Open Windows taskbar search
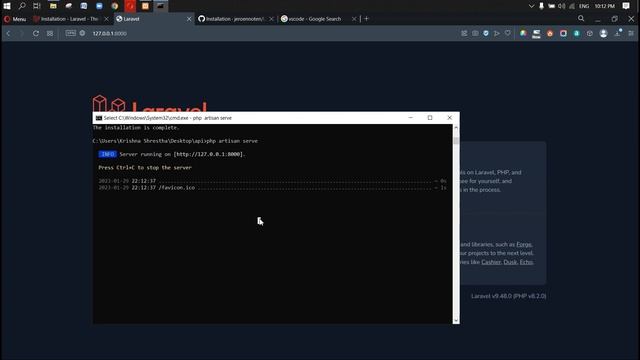This screenshot has width=640, height=360. click(x=22, y=6)
